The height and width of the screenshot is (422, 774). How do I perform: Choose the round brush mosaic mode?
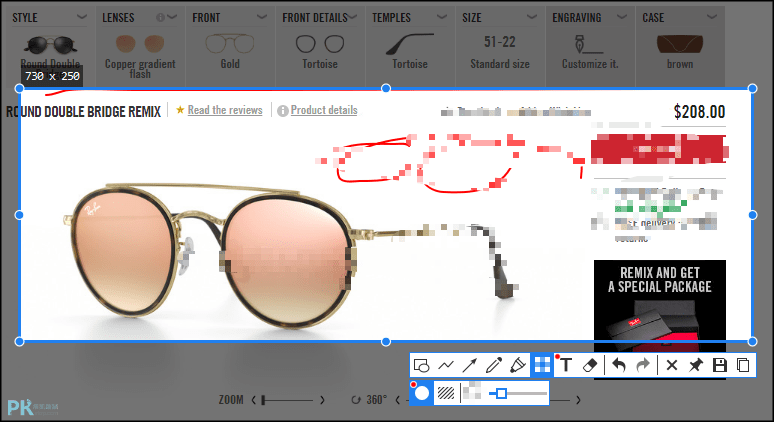point(422,393)
